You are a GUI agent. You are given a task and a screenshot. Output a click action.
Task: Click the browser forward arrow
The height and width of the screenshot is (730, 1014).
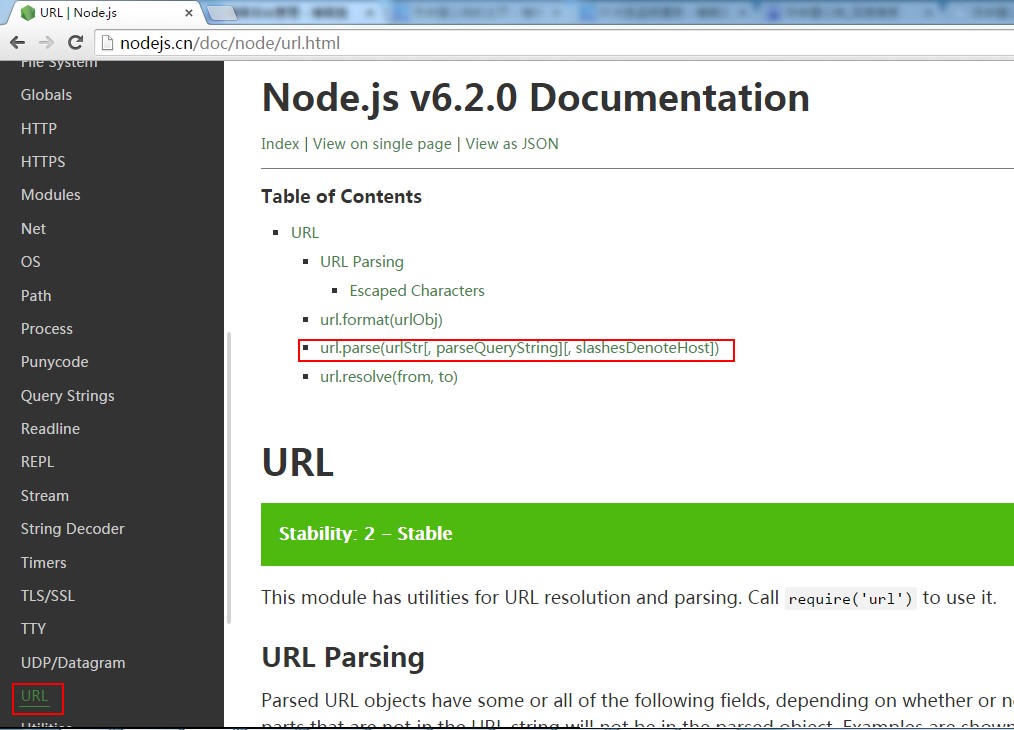click(46, 43)
